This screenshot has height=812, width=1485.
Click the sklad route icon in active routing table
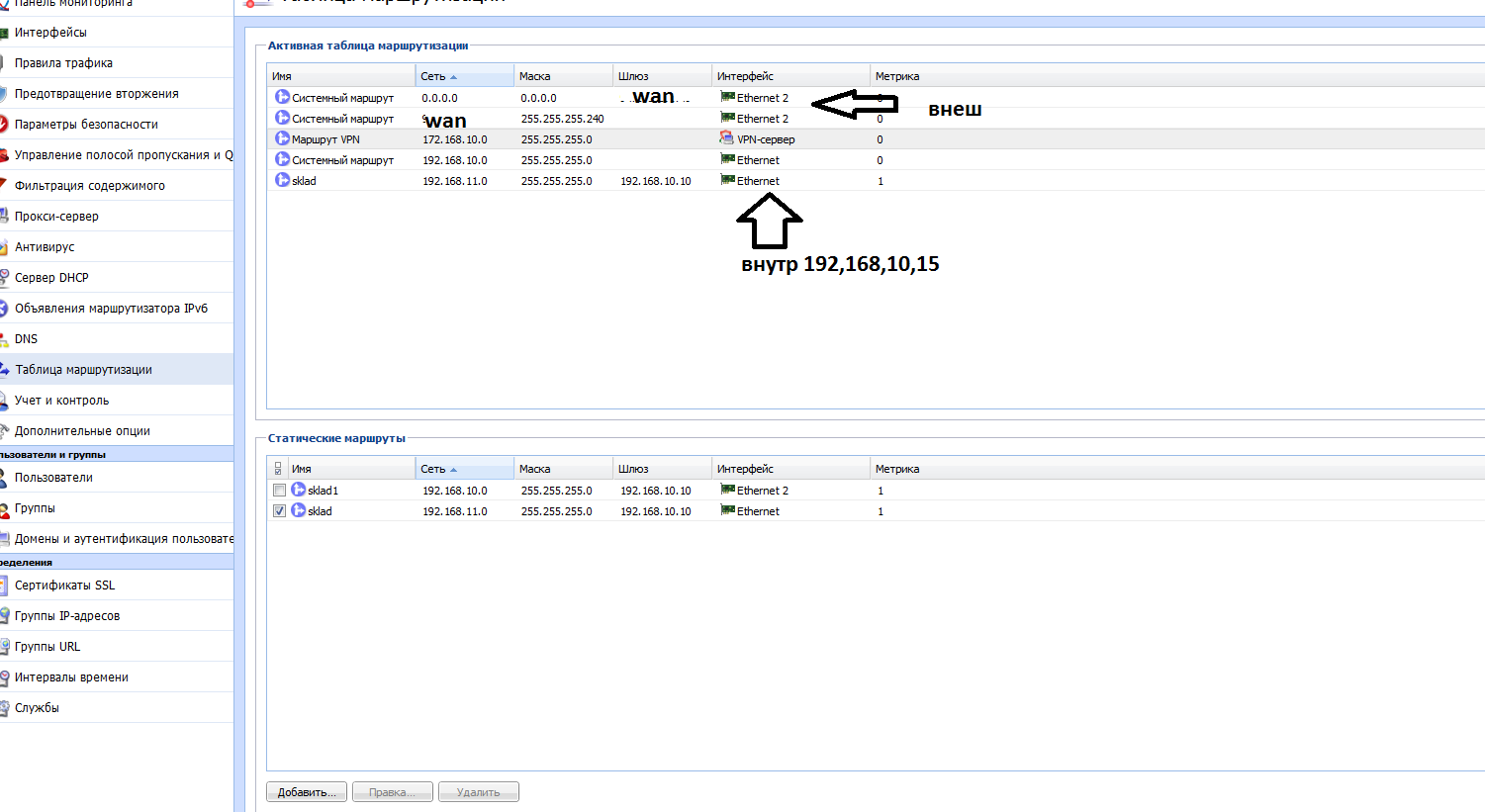click(282, 181)
